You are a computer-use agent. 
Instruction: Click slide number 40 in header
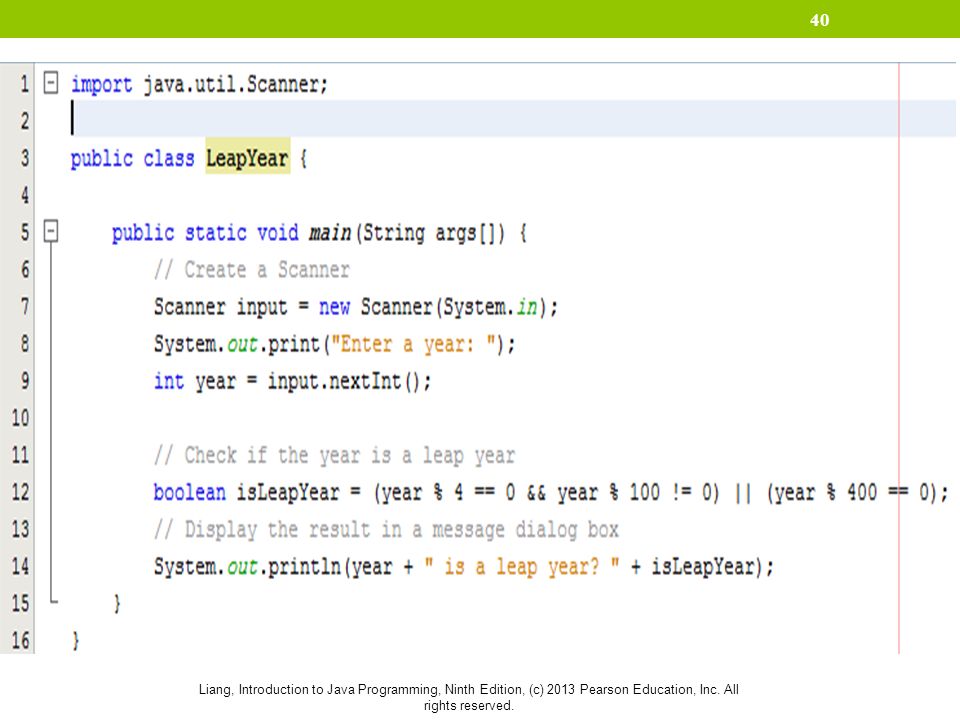tap(819, 20)
